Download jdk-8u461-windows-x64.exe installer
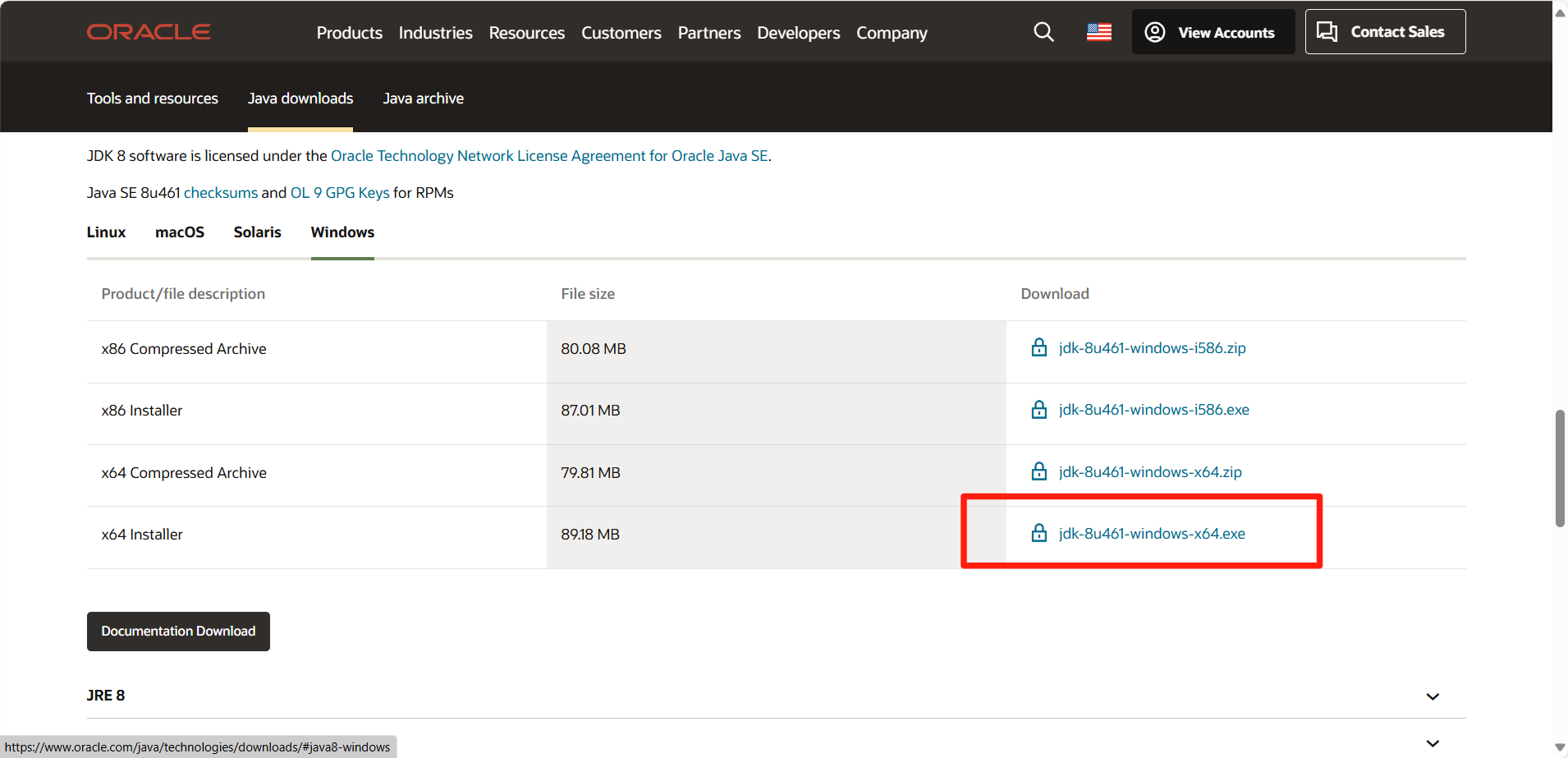 coord(1152,534)
